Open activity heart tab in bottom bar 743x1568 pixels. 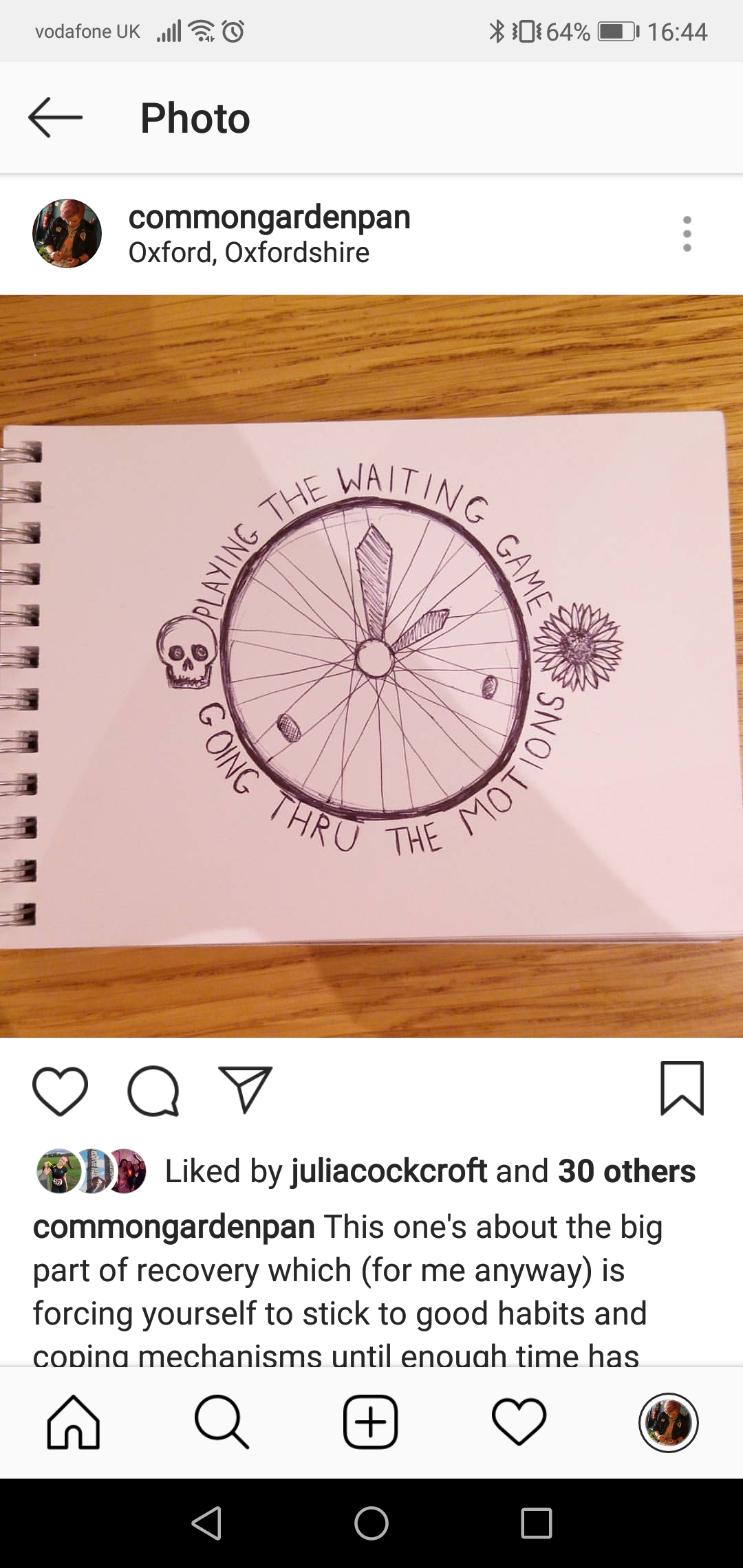pyautogui.click(x=519, y=1422)
